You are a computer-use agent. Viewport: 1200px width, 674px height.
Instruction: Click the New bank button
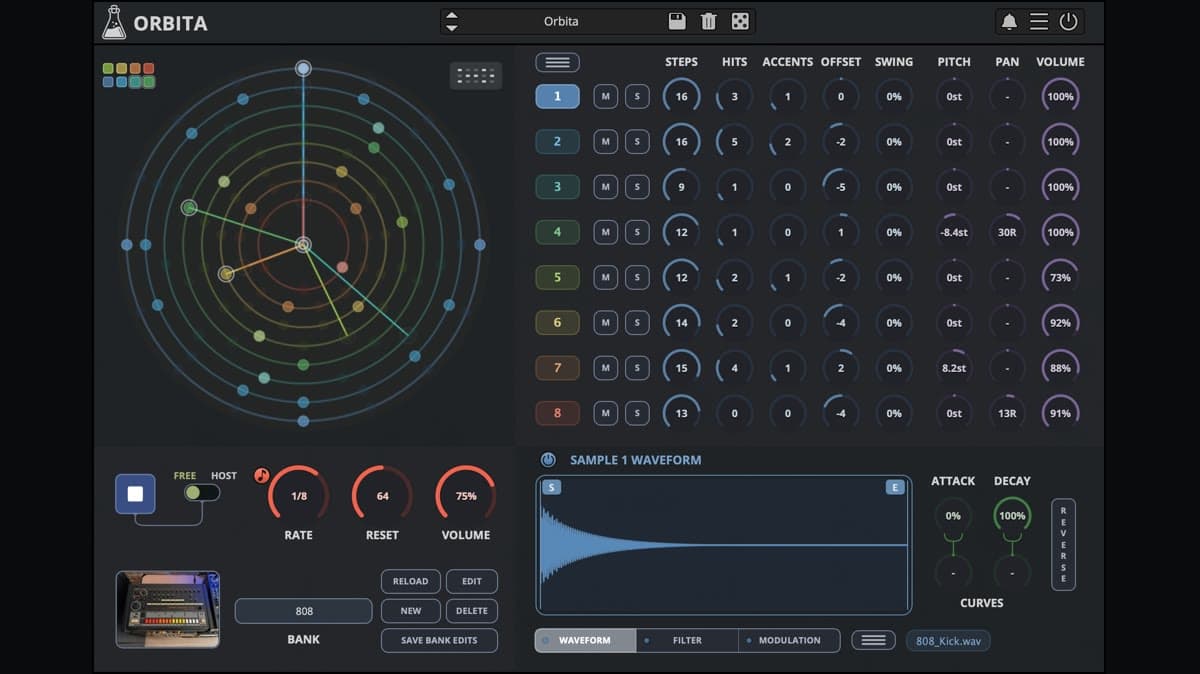point(410,611)
